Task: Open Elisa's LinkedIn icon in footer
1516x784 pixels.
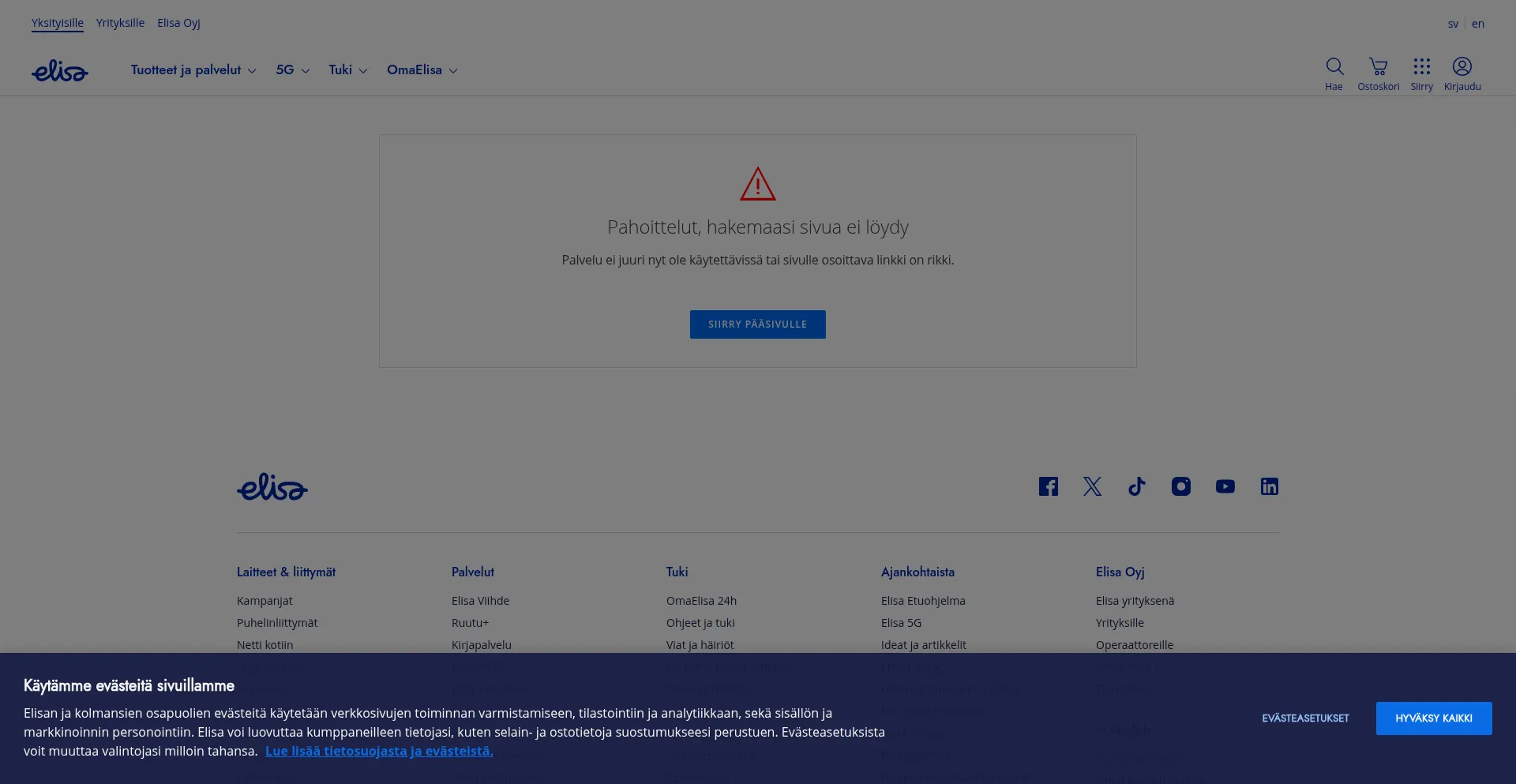Action: click(x=1269, y=486)
